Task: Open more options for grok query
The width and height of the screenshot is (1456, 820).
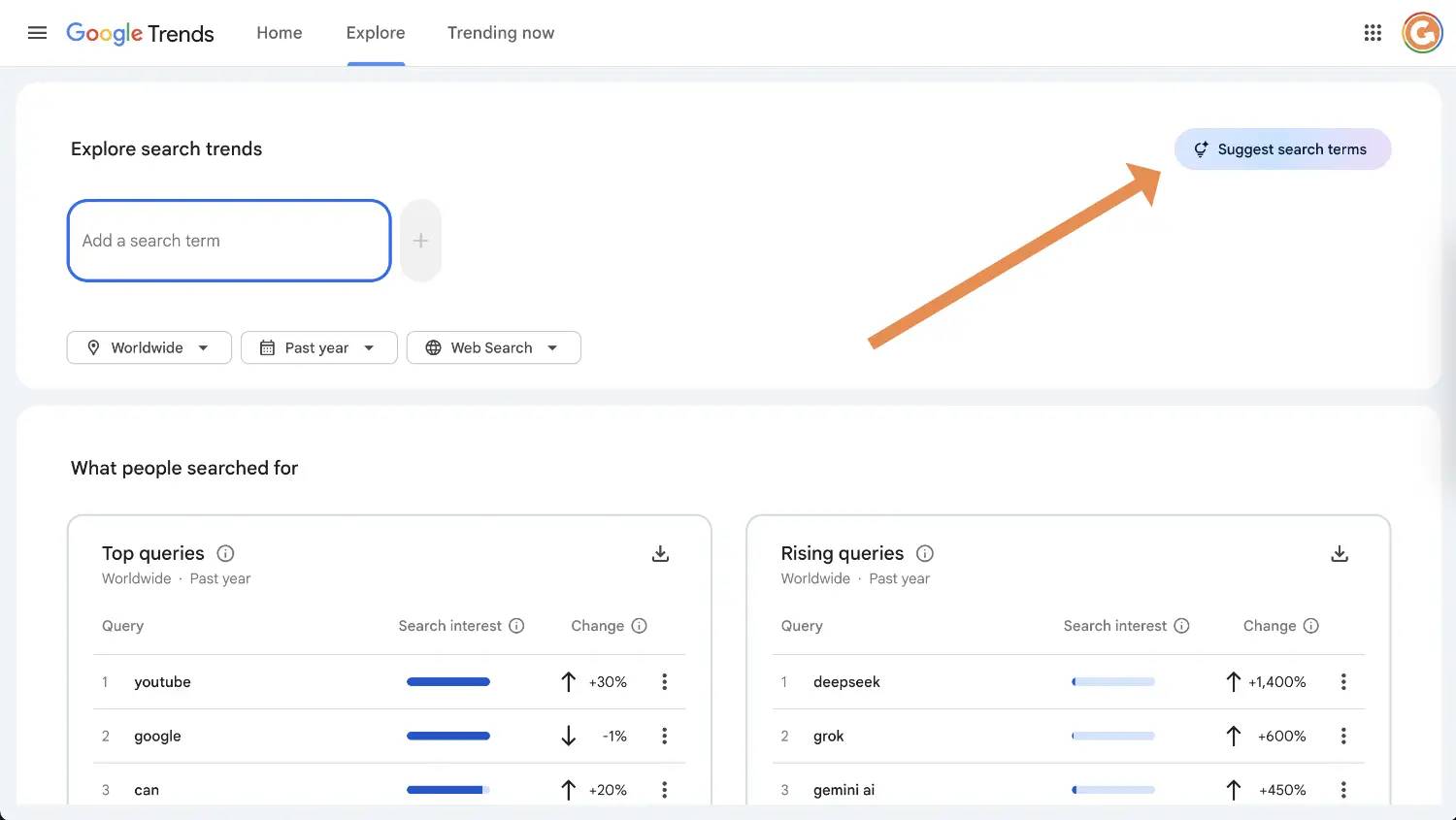Action: 1343,737
